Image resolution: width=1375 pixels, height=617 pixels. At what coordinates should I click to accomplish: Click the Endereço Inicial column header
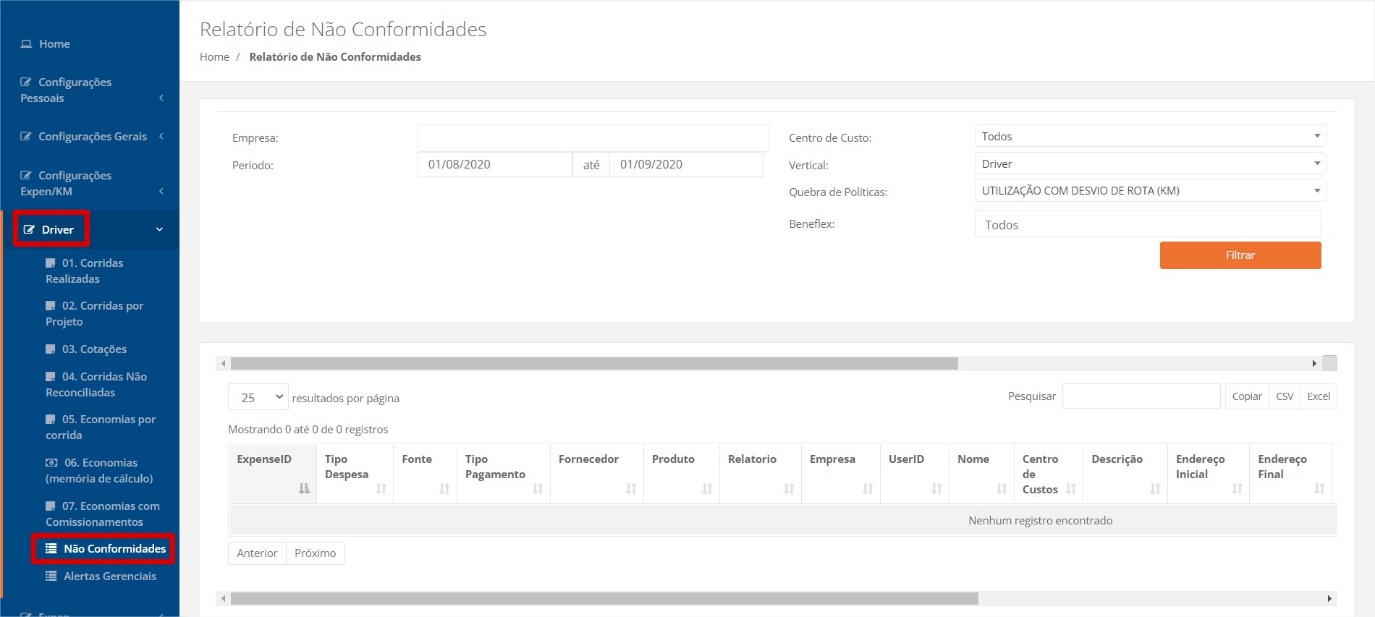tap(1208, 474)
